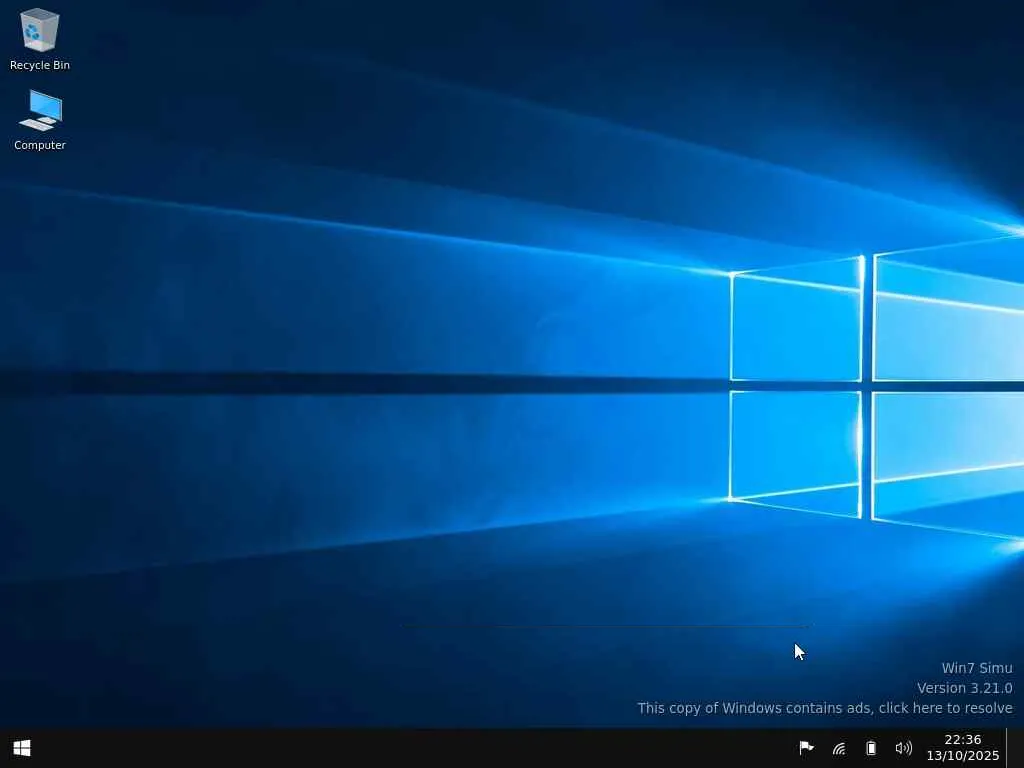Open the Windows Start menu
The image size is (1024, 768).
22,748
